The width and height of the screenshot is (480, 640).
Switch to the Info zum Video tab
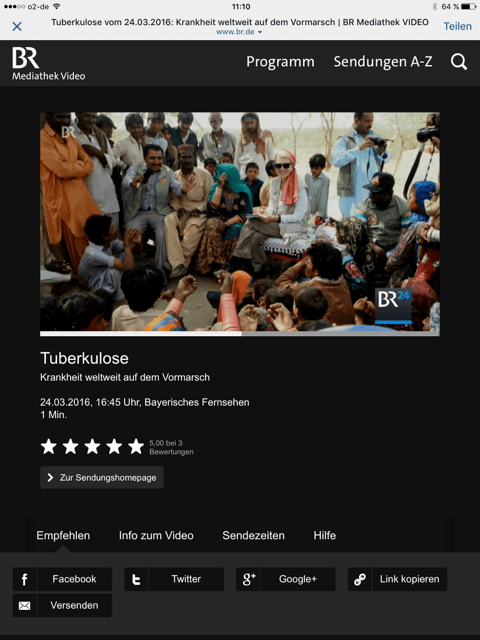pos(156,536)
